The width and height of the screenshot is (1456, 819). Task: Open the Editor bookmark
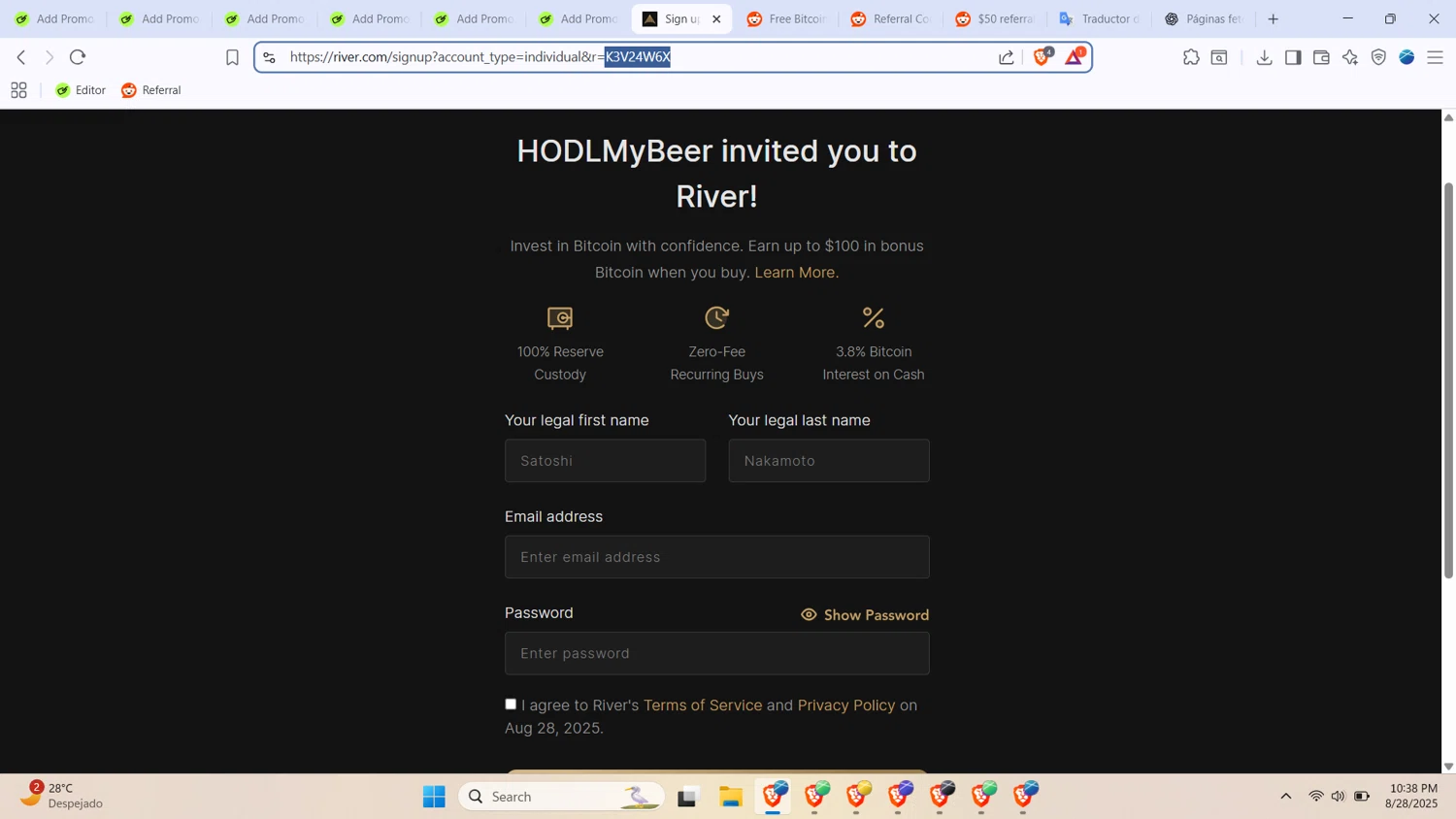[x=81, y=90]
